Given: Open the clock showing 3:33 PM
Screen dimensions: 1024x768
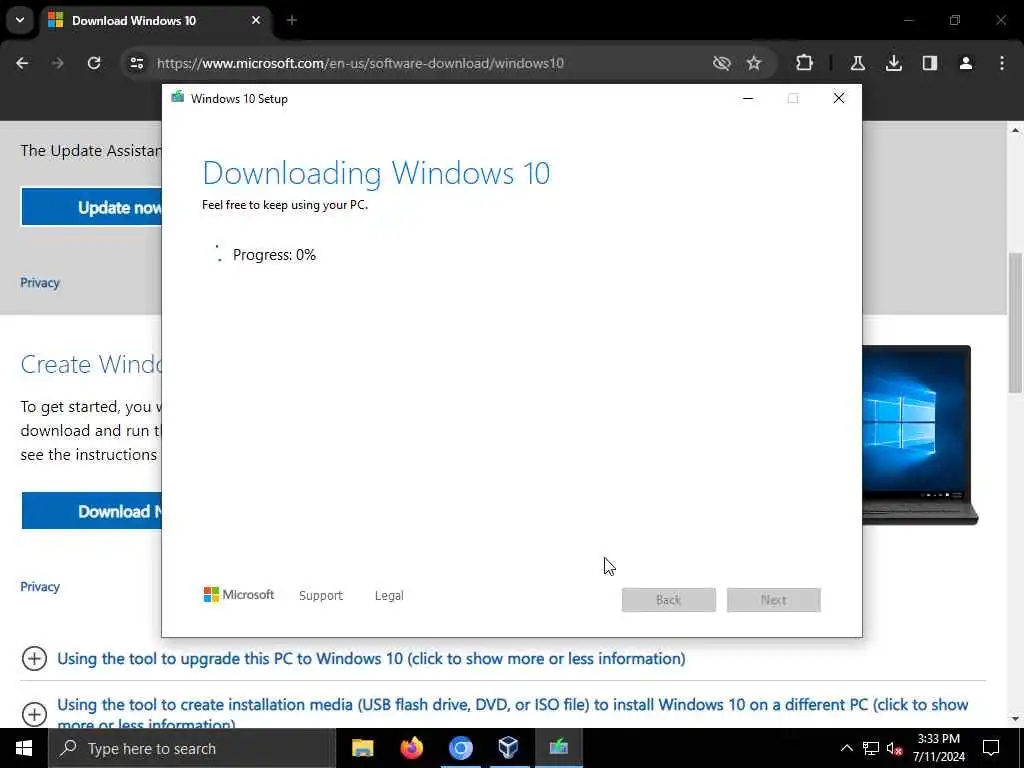Looking at the screenshot, I should [938, 748].
